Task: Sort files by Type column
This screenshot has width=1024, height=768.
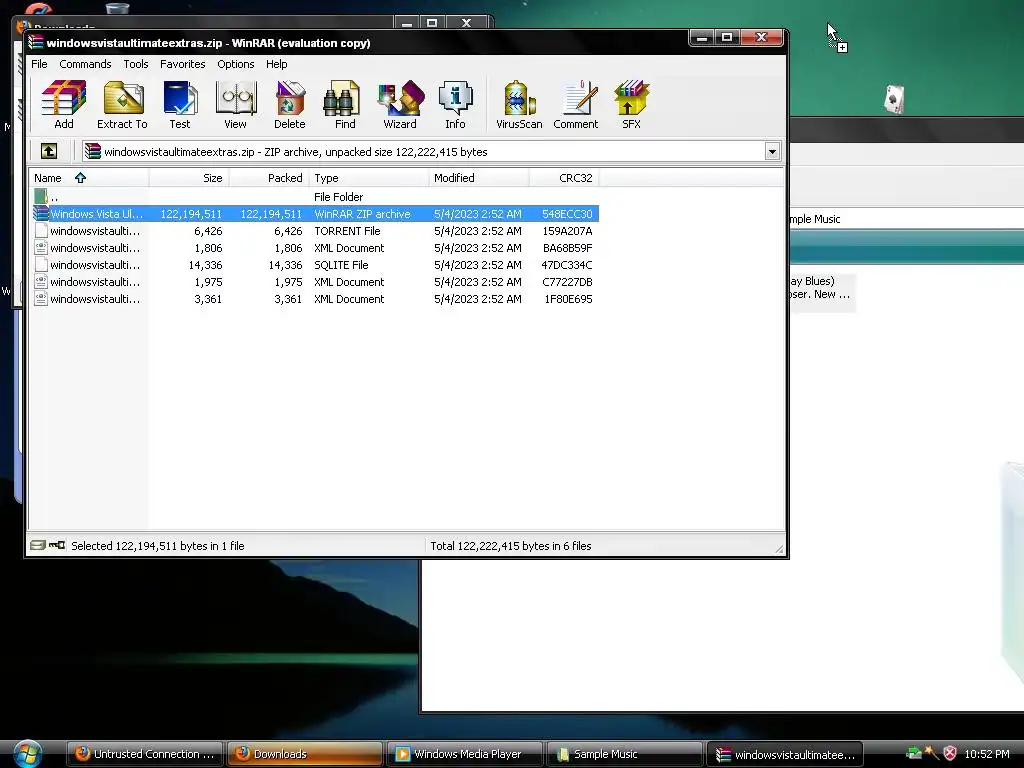Action: [369, 178]
